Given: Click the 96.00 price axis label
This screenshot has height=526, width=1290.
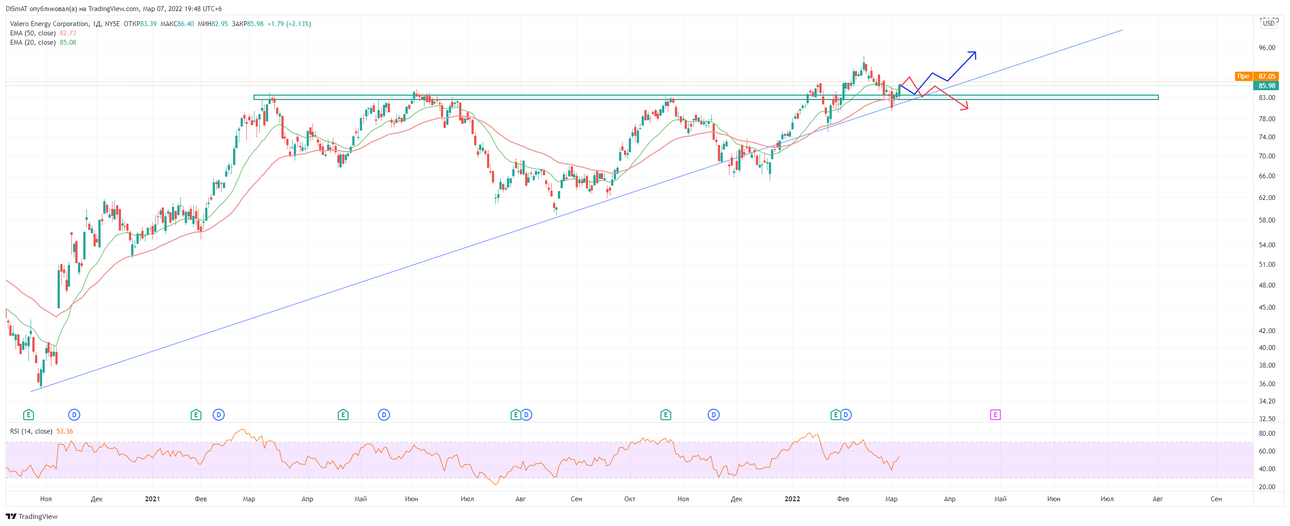Looking at the screenshot, I should point(1267,47).
